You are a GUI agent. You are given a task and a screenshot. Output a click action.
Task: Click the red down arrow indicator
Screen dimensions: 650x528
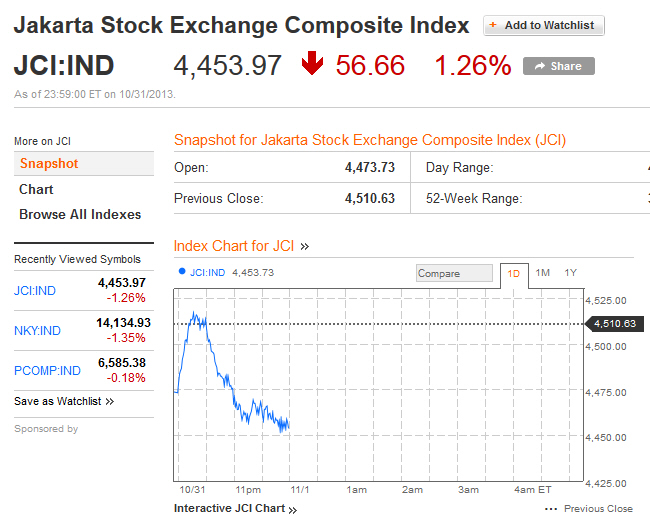[312, 65]
